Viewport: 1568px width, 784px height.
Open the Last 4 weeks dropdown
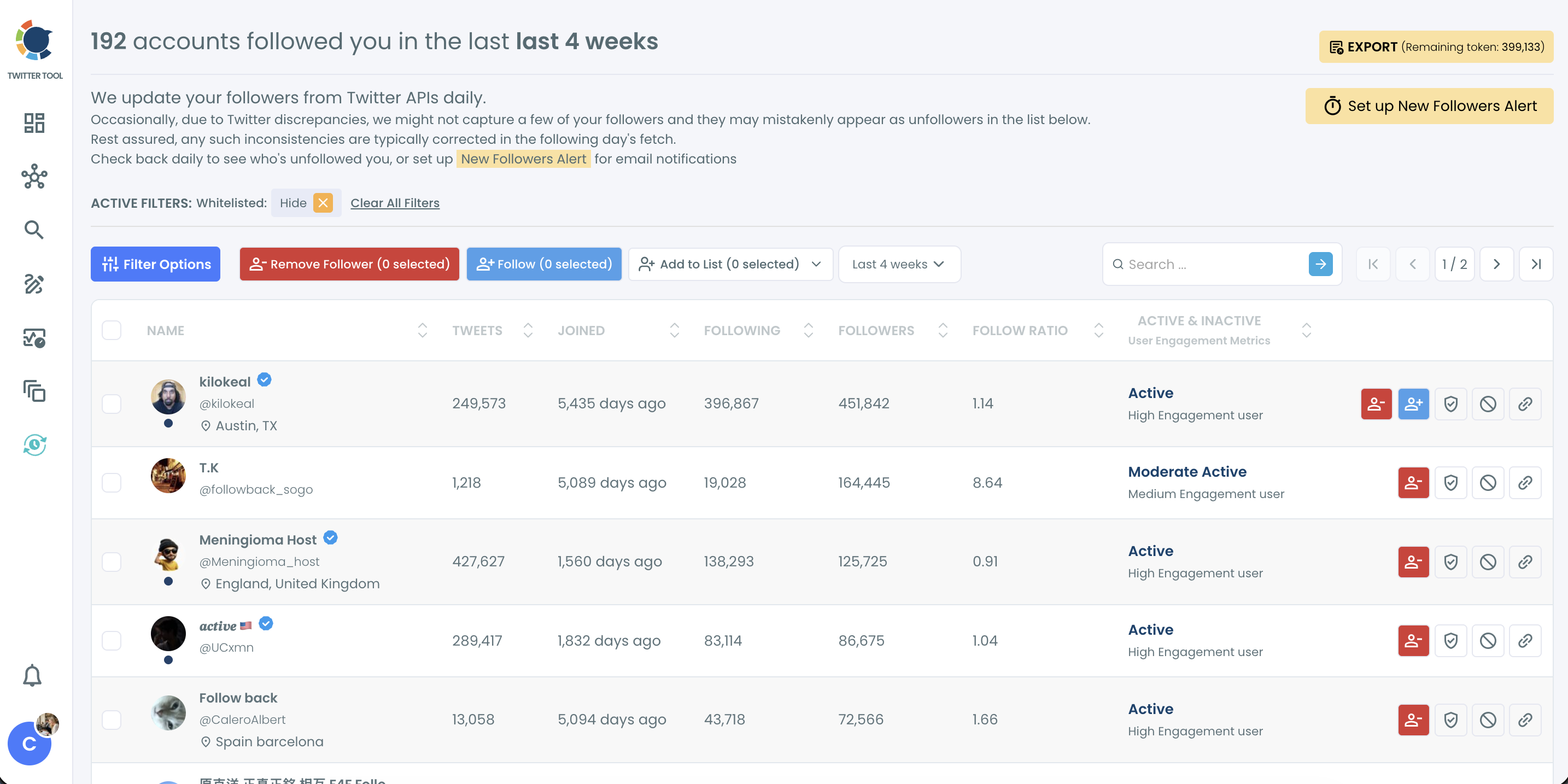899,264
